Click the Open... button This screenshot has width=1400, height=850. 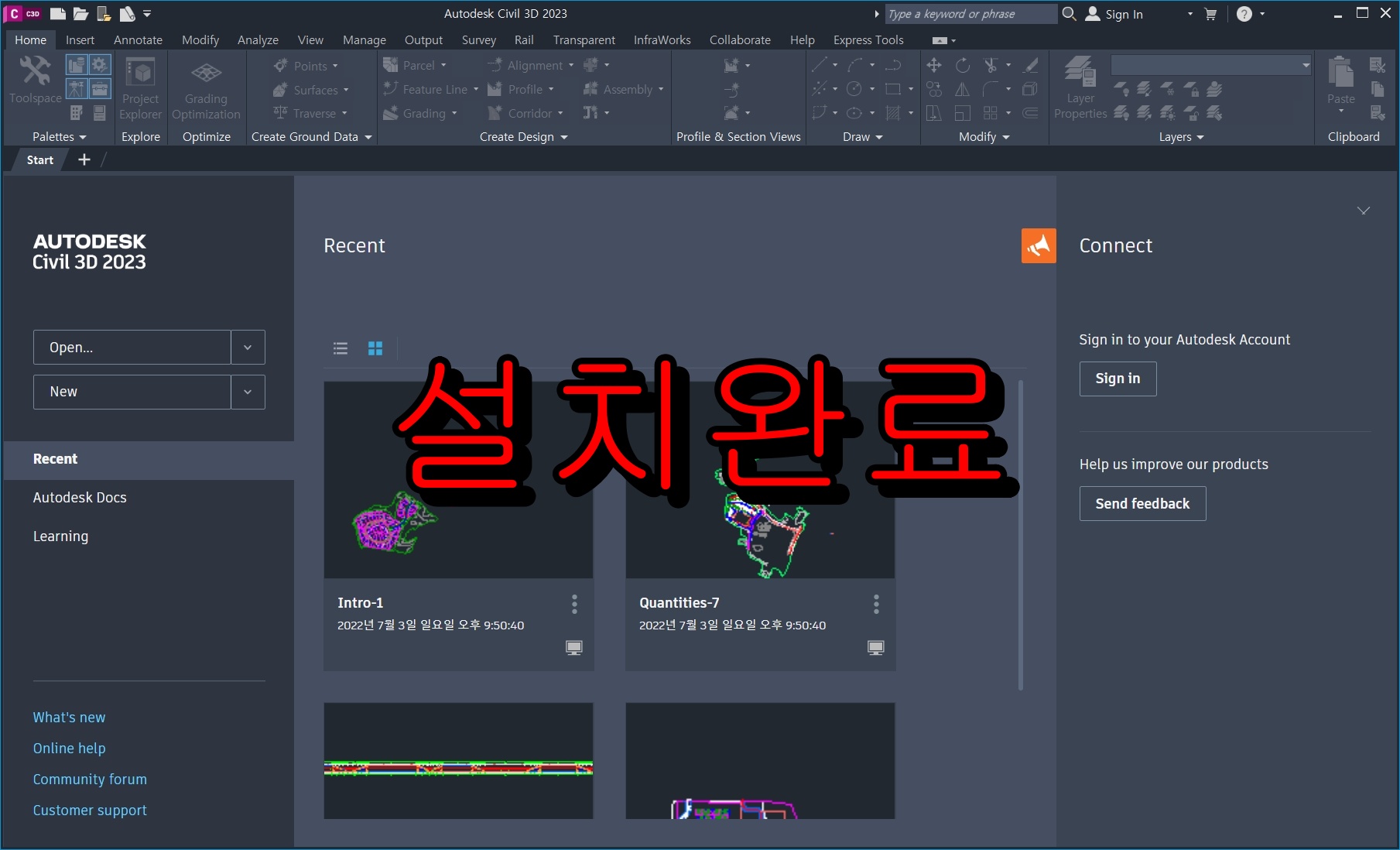point(132,348)
